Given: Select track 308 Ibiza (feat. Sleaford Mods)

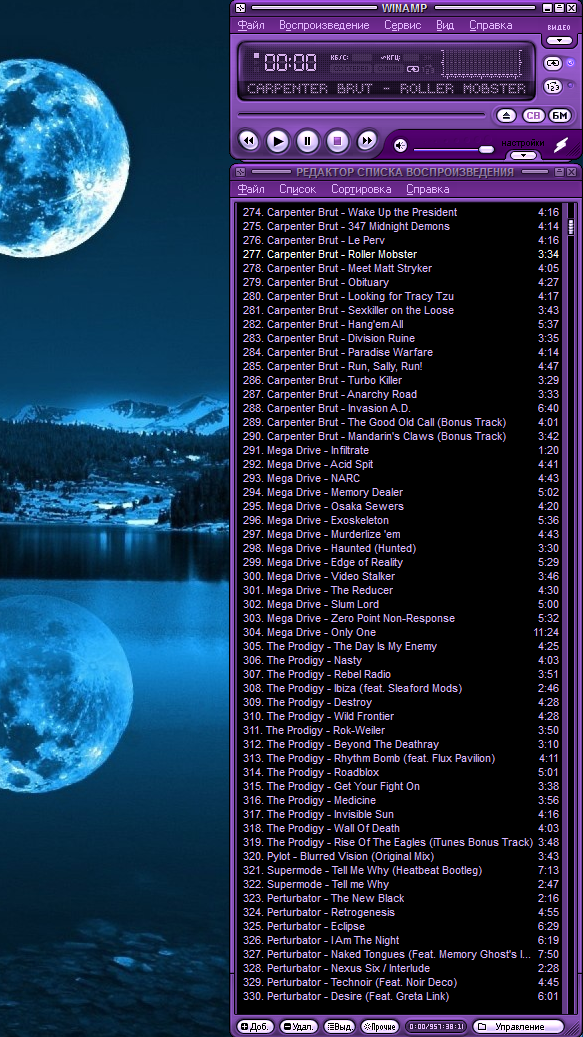Looking at the screenshot, I should (401, 688).
